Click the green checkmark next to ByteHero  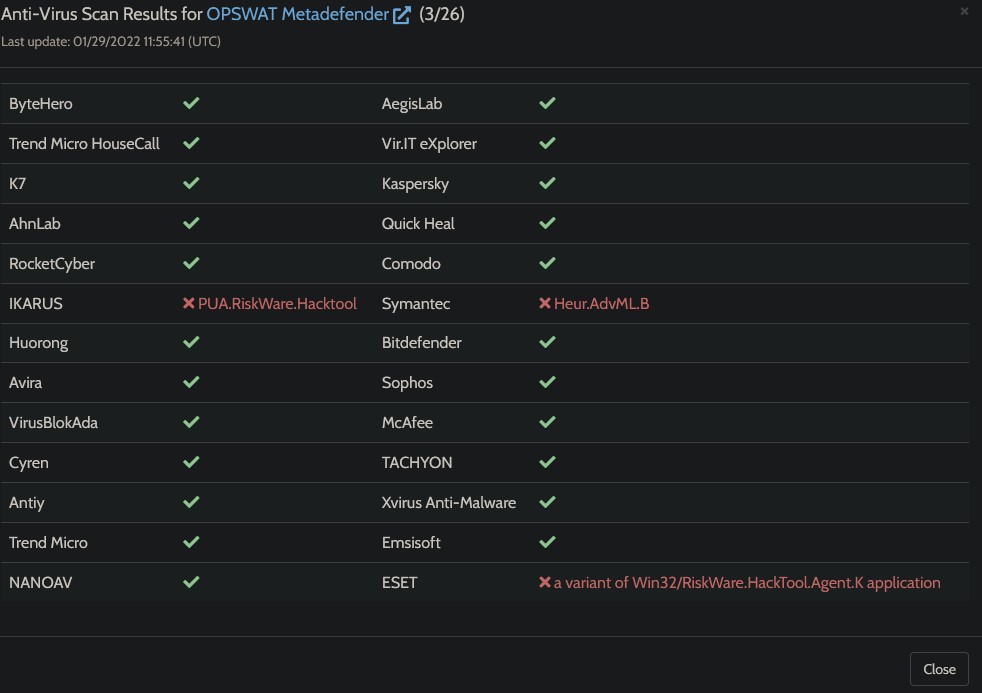tap(191, 104)
